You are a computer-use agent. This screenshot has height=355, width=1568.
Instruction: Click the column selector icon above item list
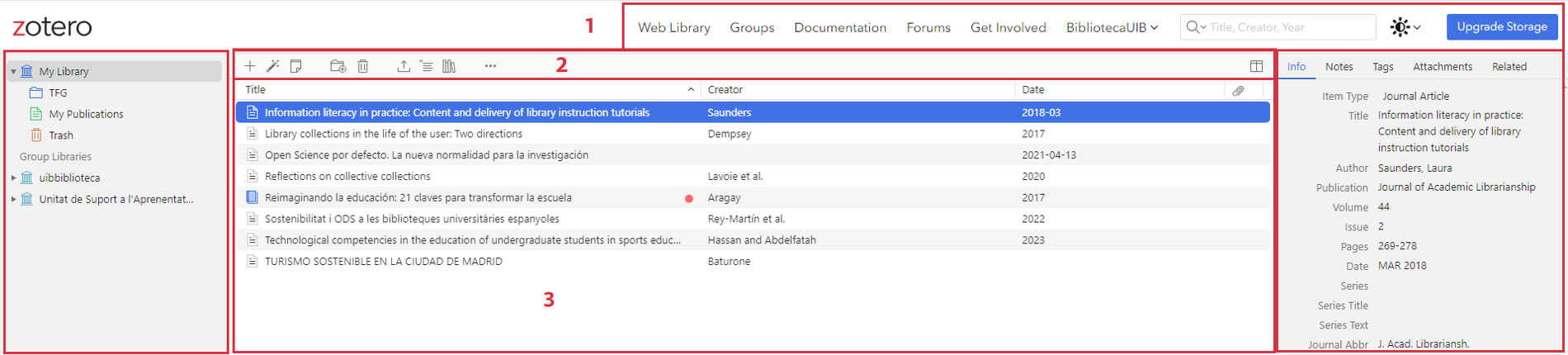[1256, 66]
